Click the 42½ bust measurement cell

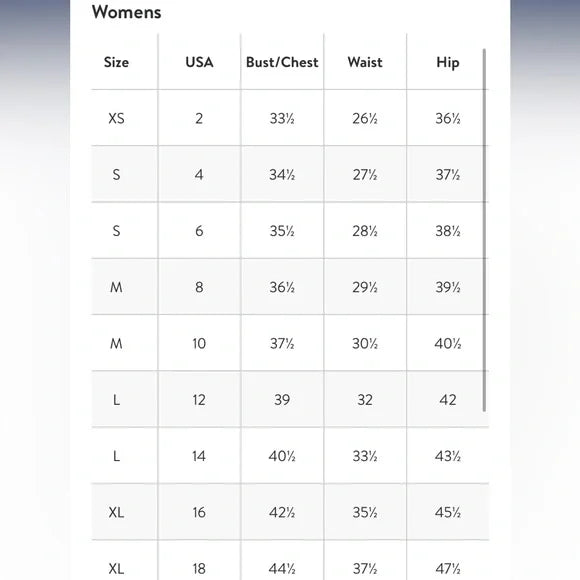(282, 512)
